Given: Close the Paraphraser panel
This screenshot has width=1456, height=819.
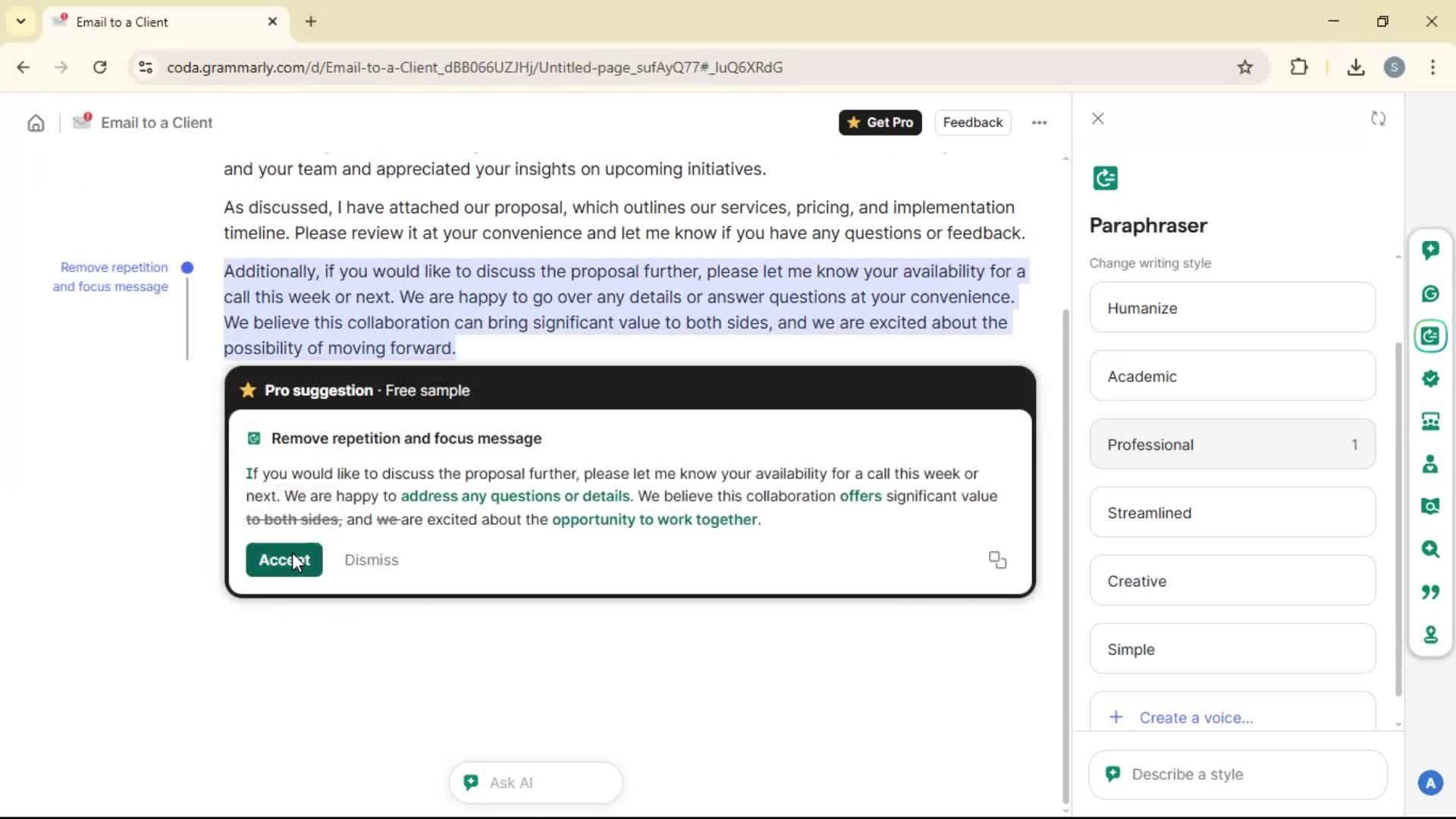Looking at the screenshot, I should [x=1097, y=119].
